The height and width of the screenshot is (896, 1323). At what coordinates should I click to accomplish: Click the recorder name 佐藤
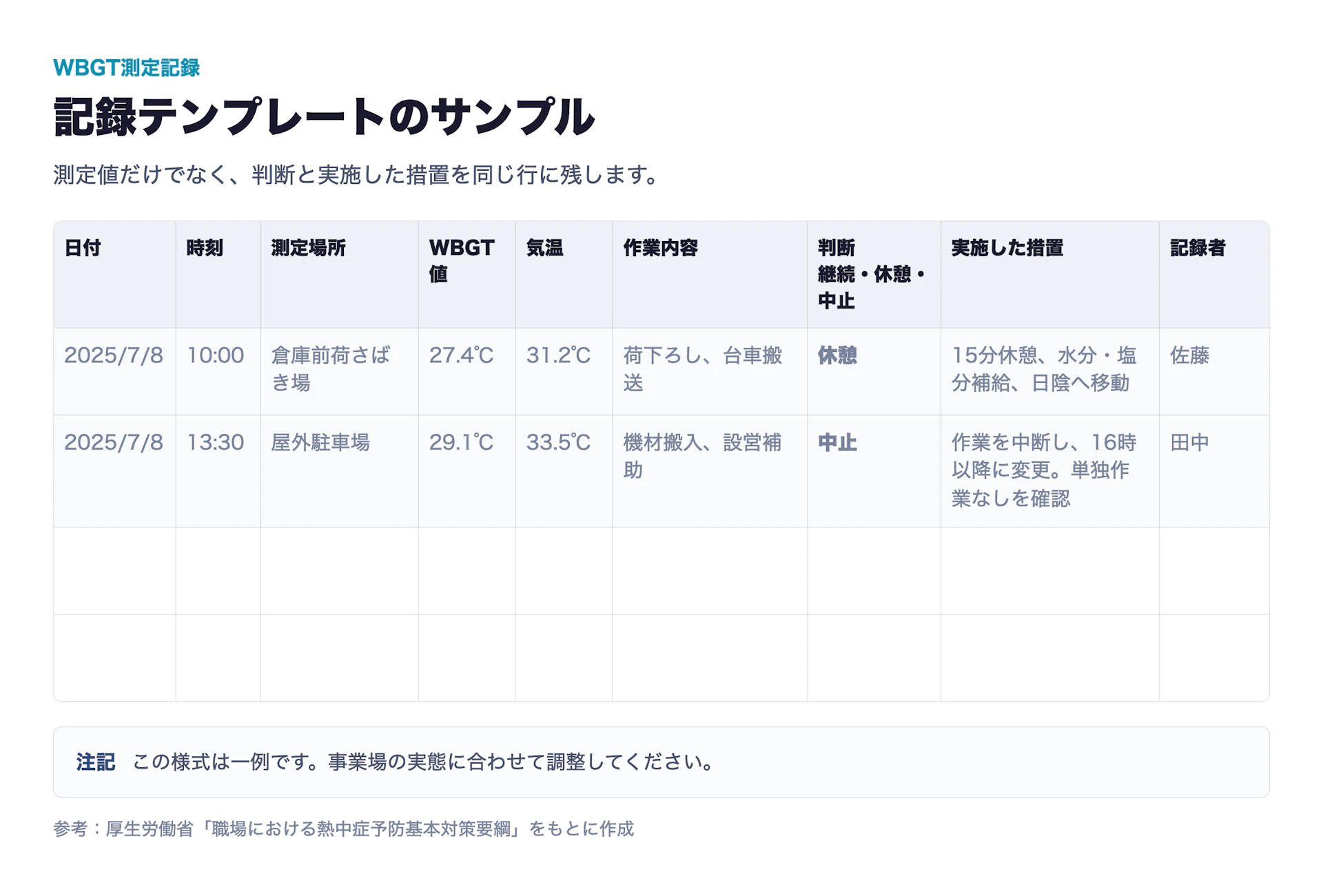(1190, 355)
